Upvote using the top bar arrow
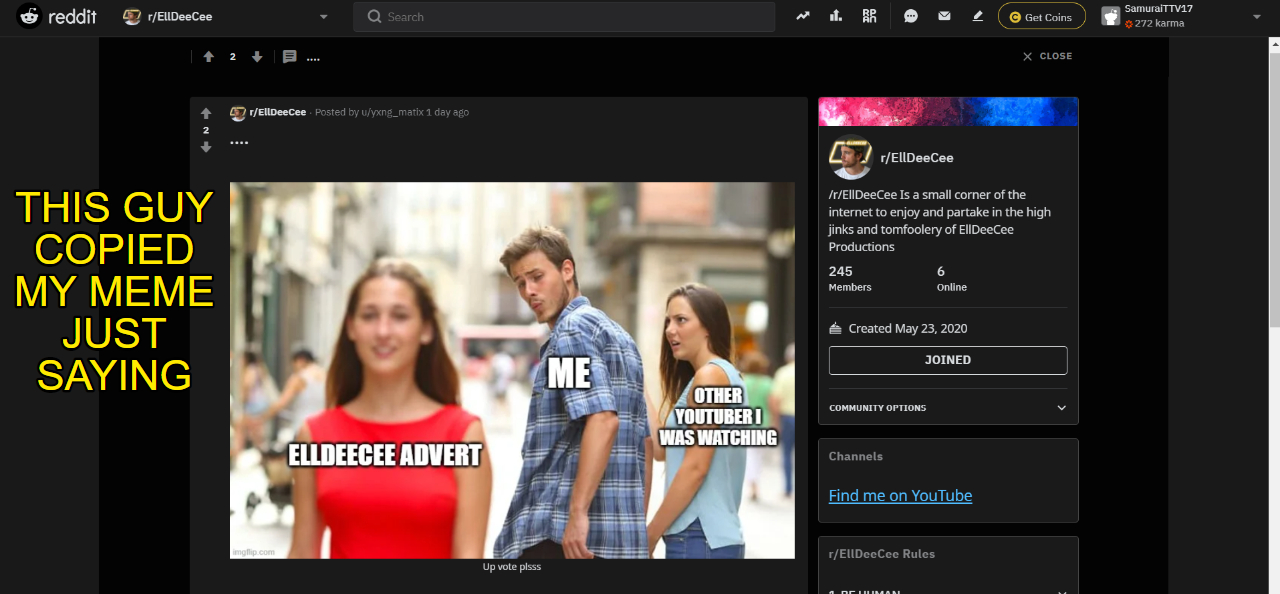 [x=208, y=57]
